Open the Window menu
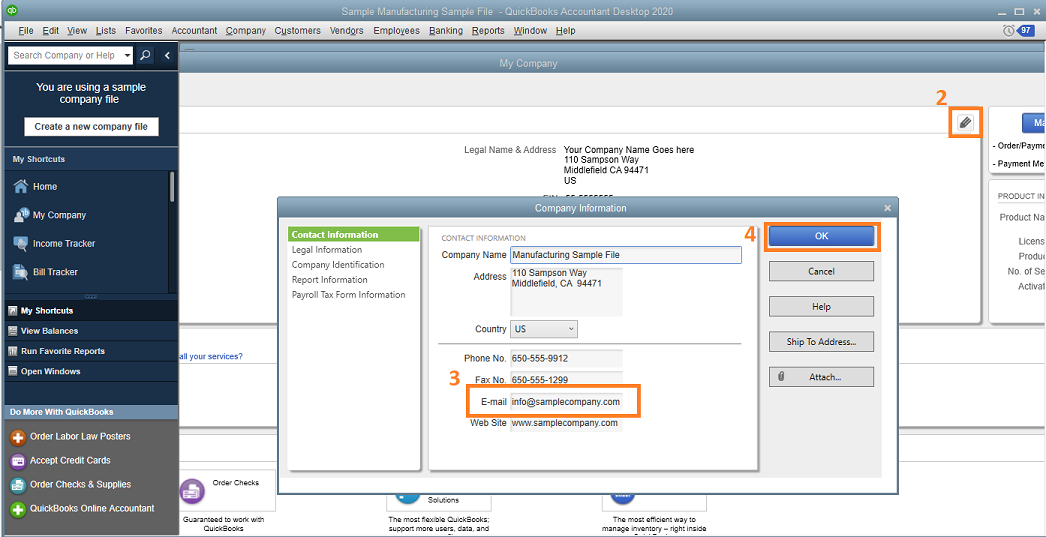The height and width of the screenshot is (537, 1046). [x=530, y=31]
